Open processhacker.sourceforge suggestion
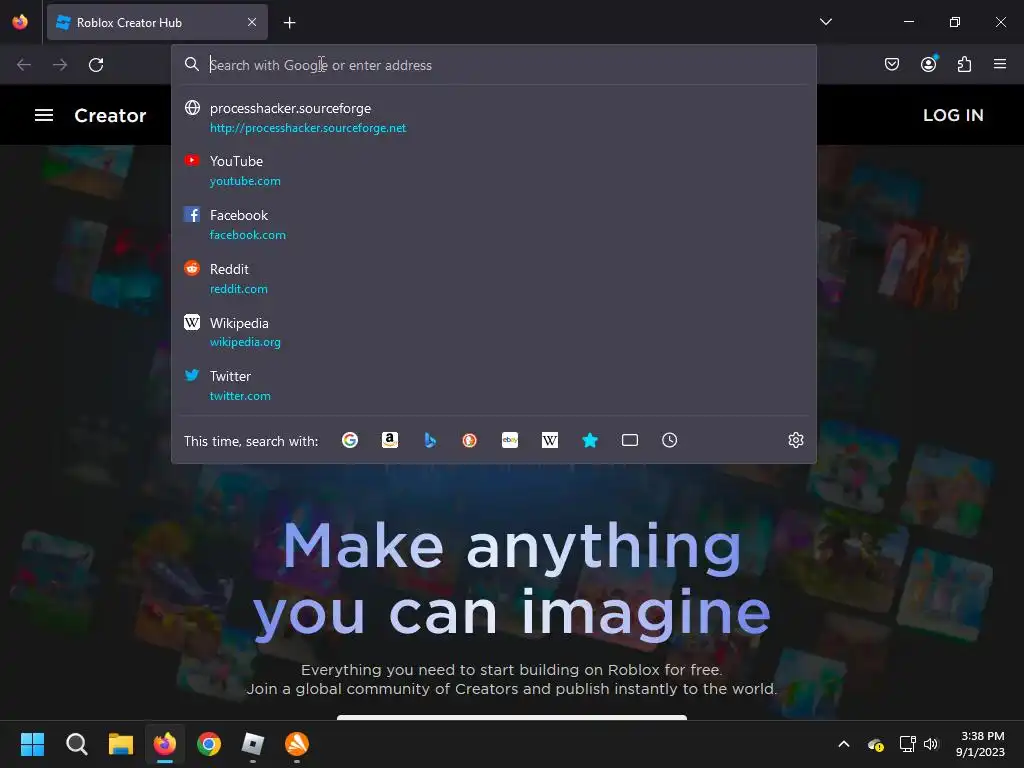1024x768 pixels. coord(494,118)
